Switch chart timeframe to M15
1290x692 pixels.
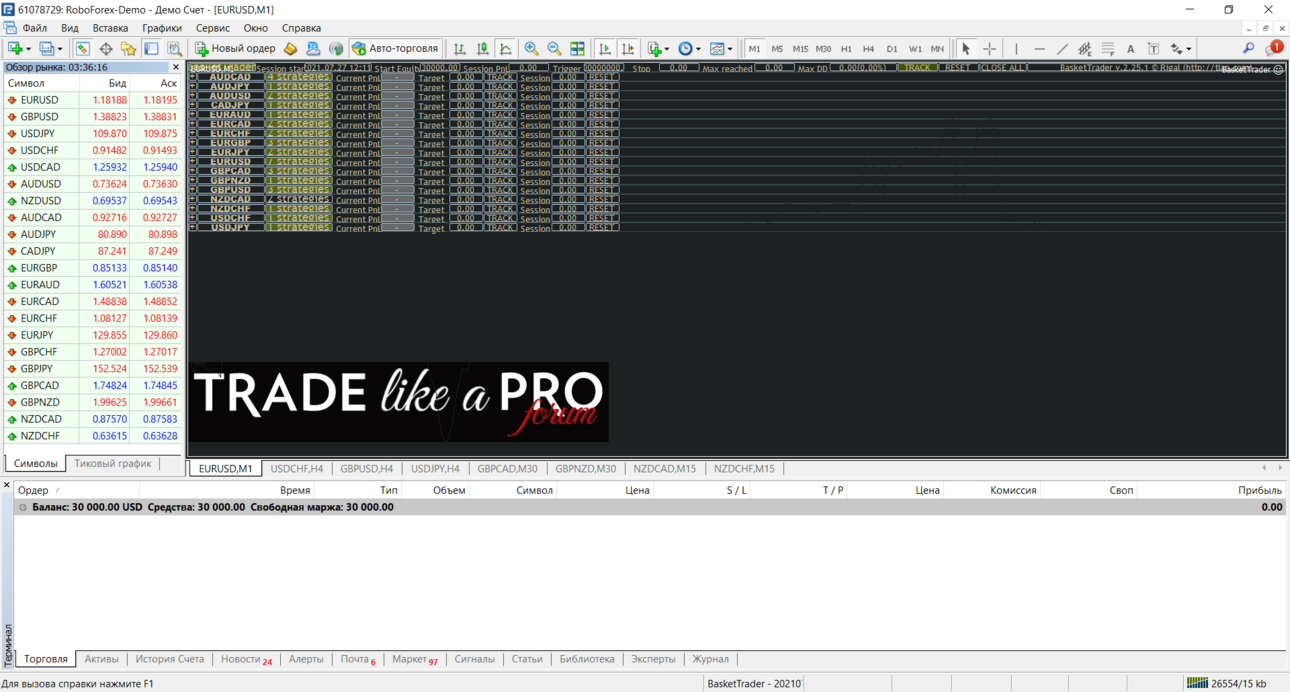800,48
